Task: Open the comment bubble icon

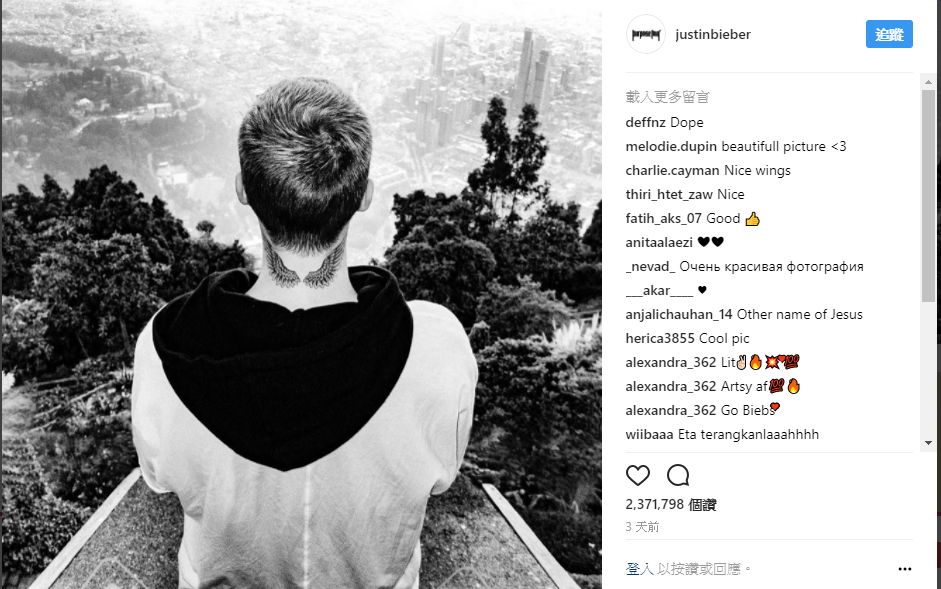Action: coord(678,476)
